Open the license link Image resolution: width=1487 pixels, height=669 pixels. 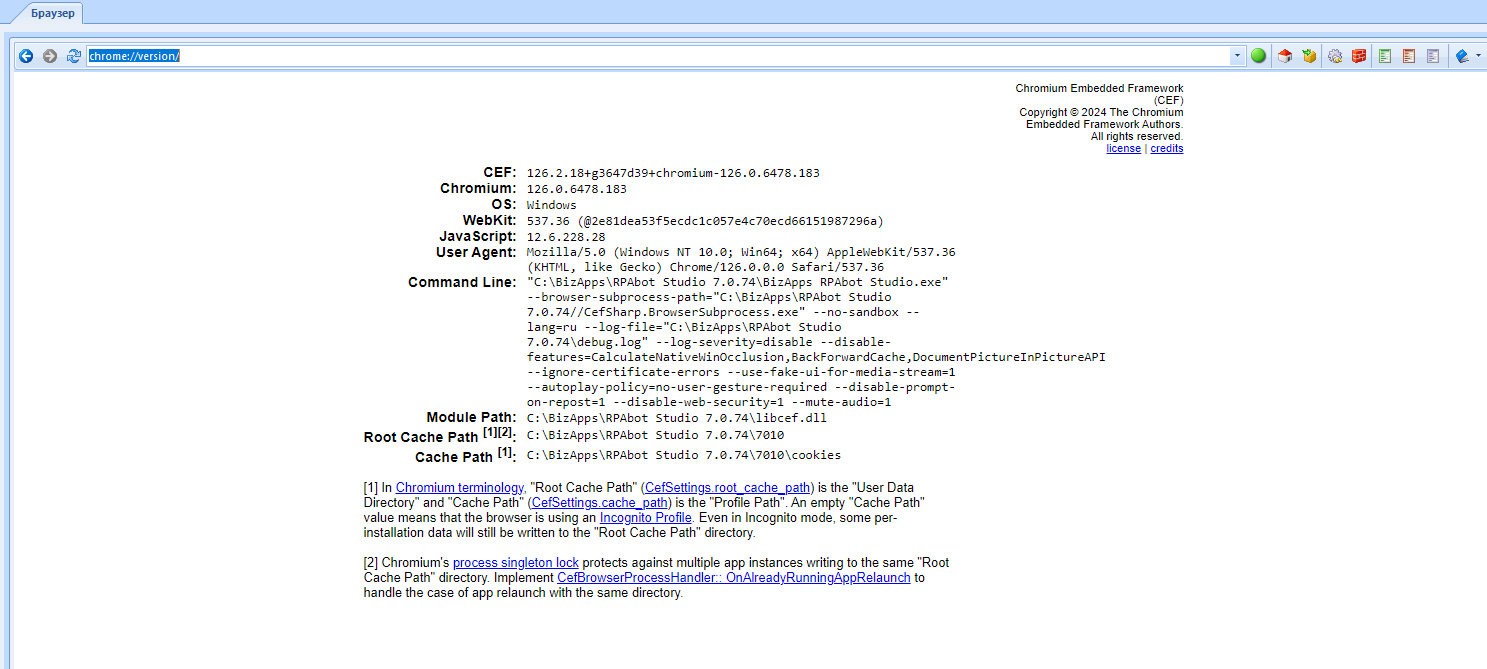click(1123, 148)
